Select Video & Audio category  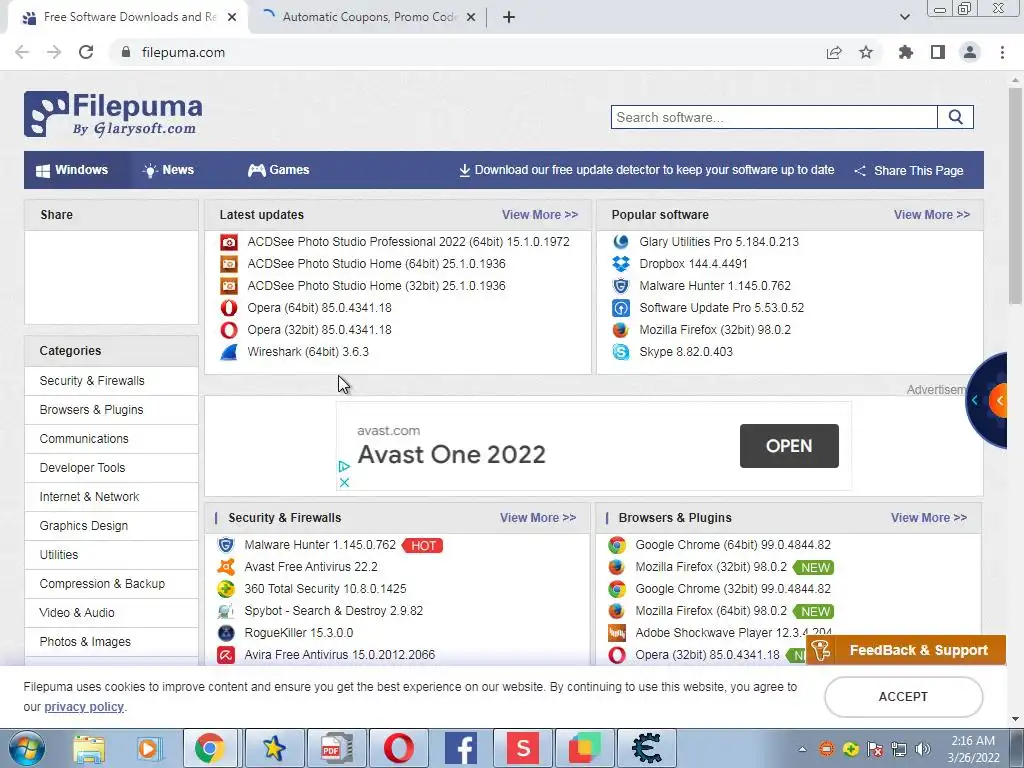pos(111,613)
